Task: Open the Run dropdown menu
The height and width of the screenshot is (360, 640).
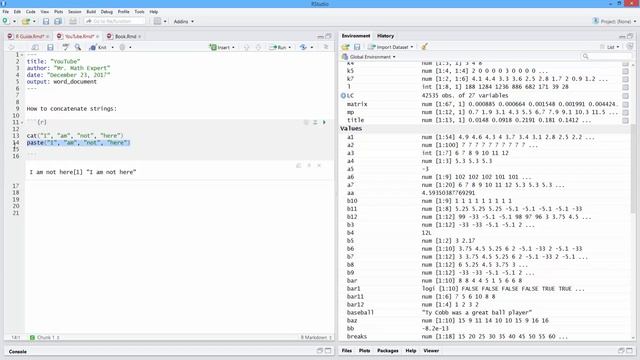Action: [x=290, y=47]
